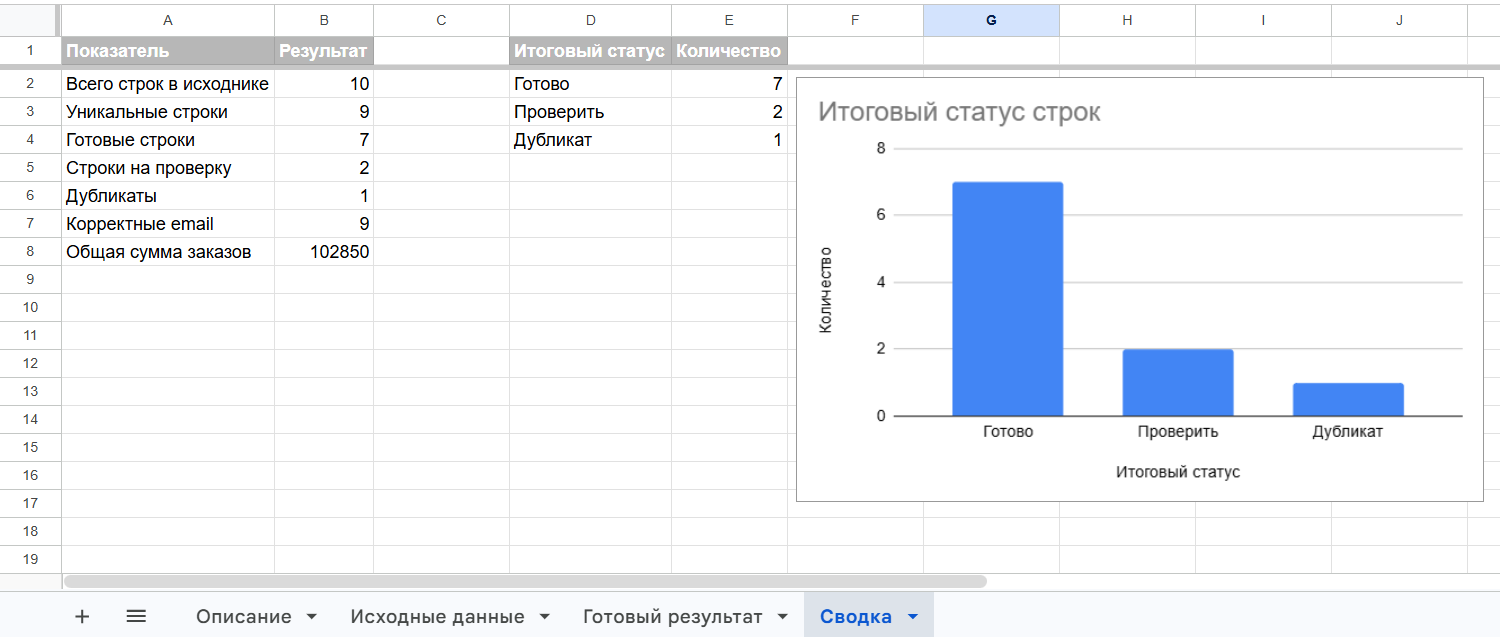Click the Итоговый статус header cell
The width and height of the screenshot is (1500, 637).
click(x=590, y=51)
